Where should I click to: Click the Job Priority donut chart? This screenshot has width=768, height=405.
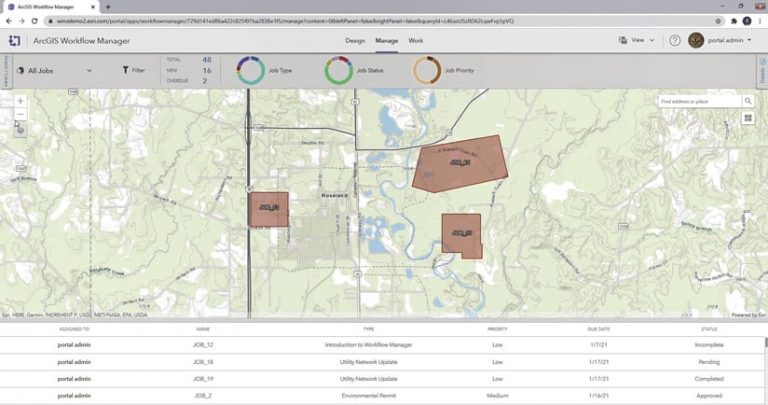[427, 70]
